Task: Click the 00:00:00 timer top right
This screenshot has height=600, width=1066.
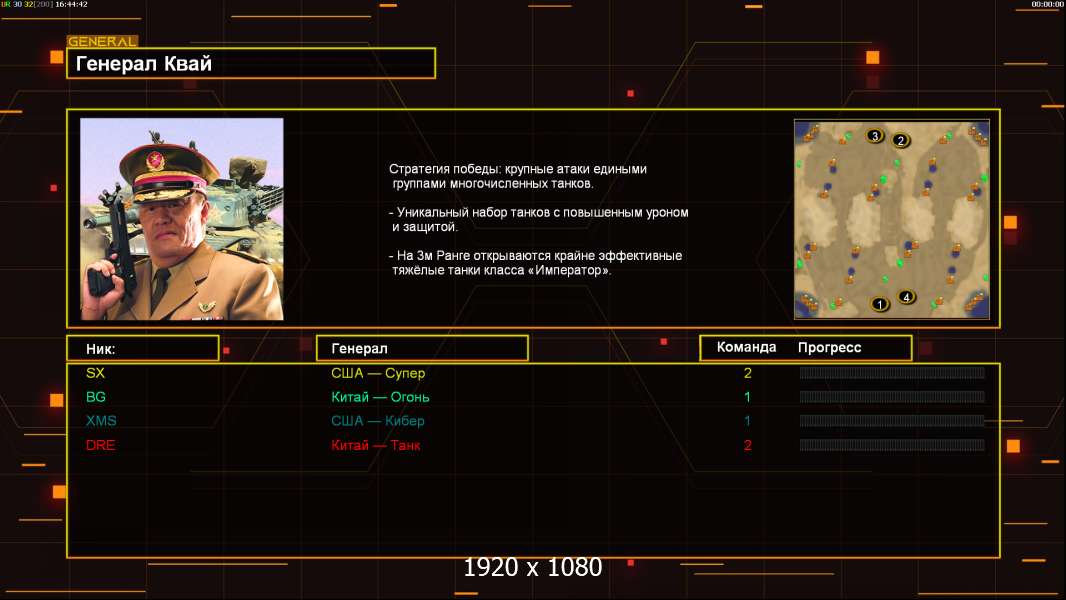Action: click(1047, 4)
